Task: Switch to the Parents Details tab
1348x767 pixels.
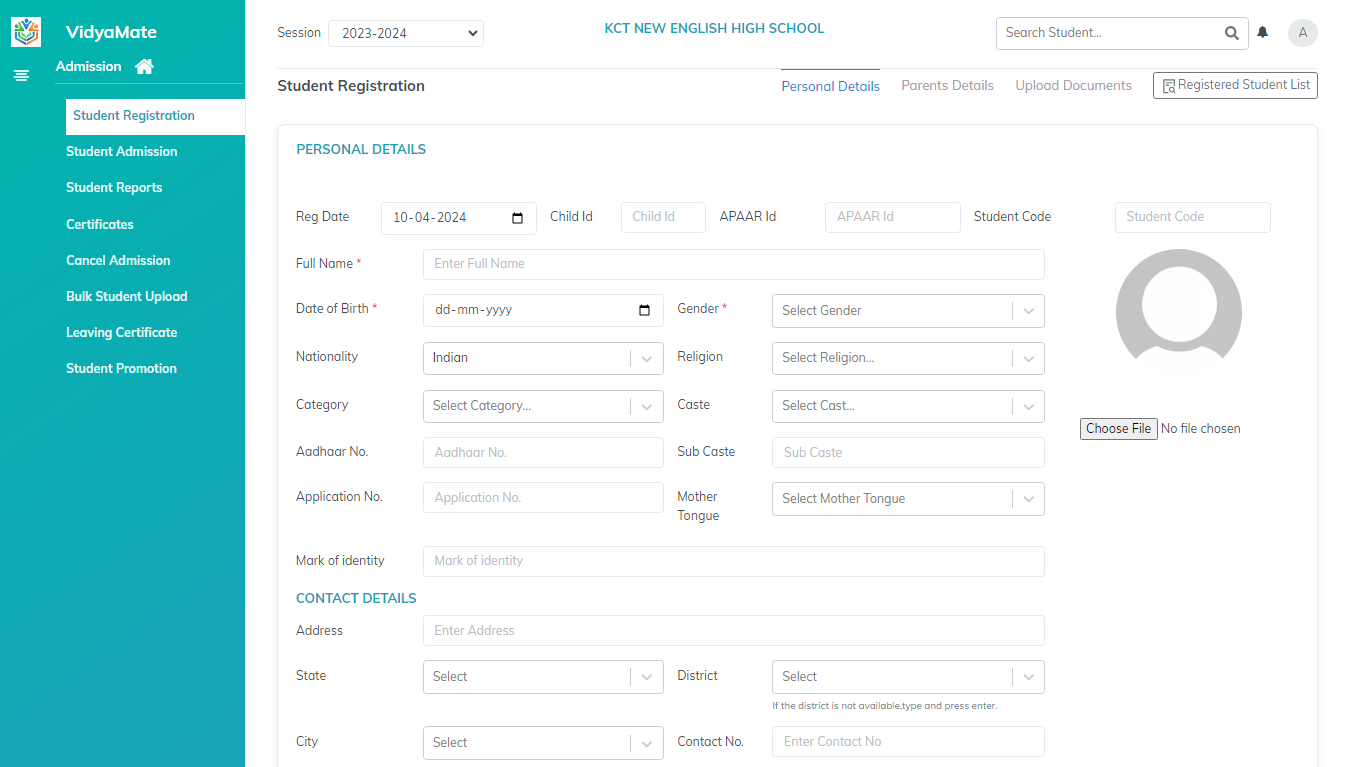Action: [x=947, y=86]
